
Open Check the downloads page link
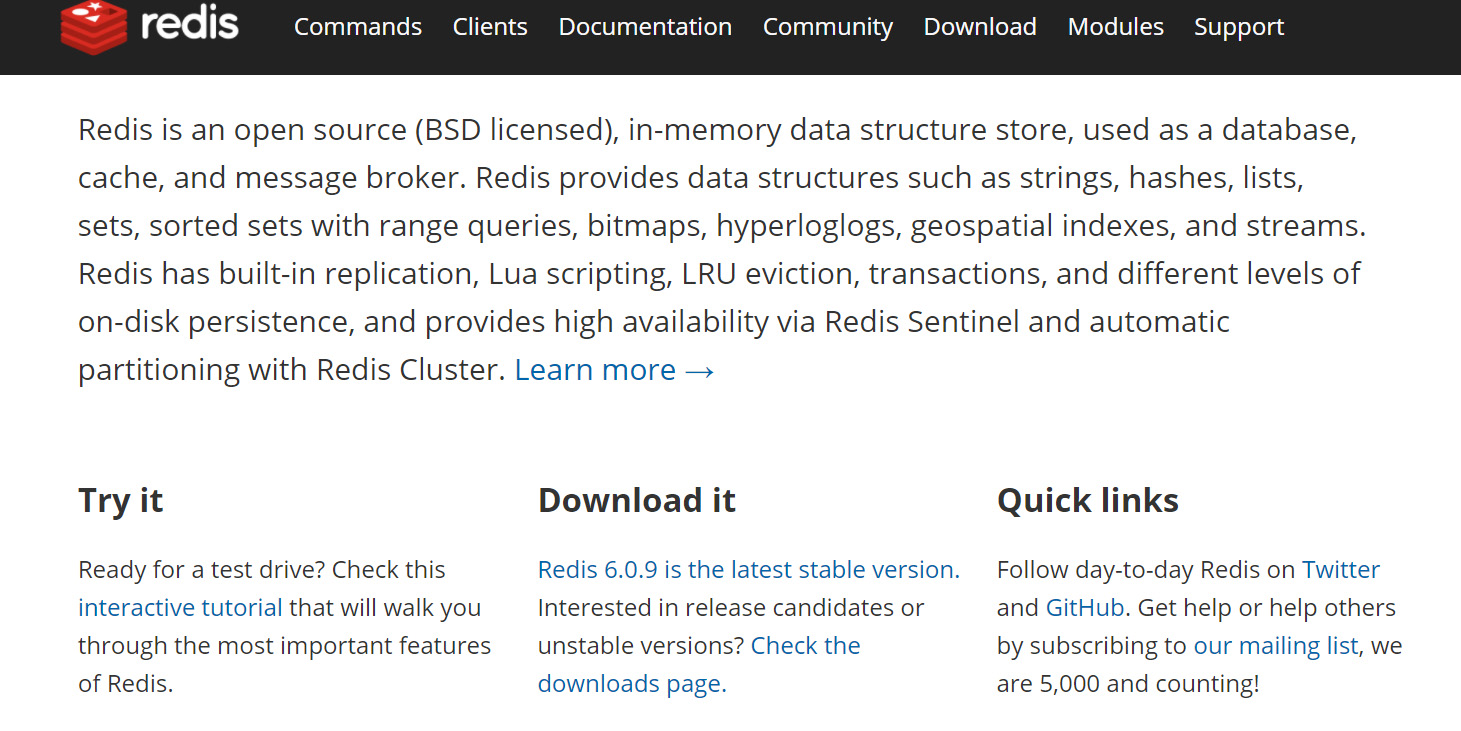(x=699, y=665)
